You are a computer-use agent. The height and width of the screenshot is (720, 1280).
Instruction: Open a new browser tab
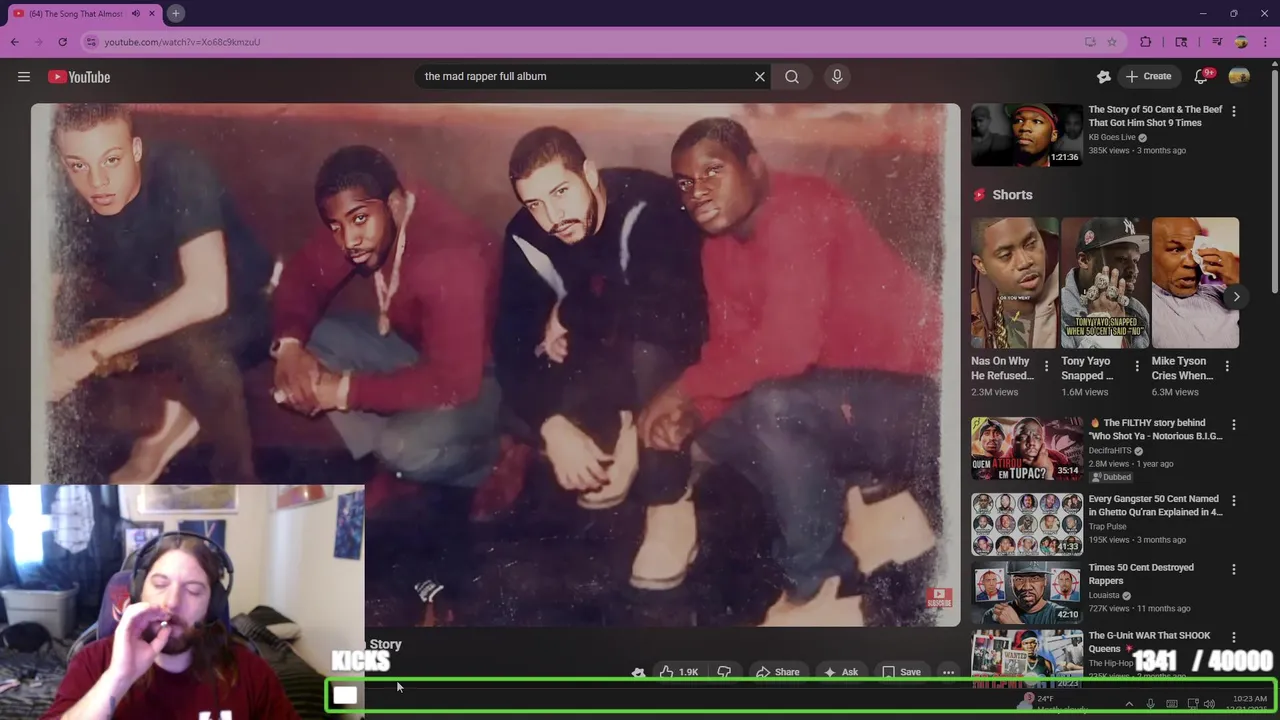tap(175, 13)
